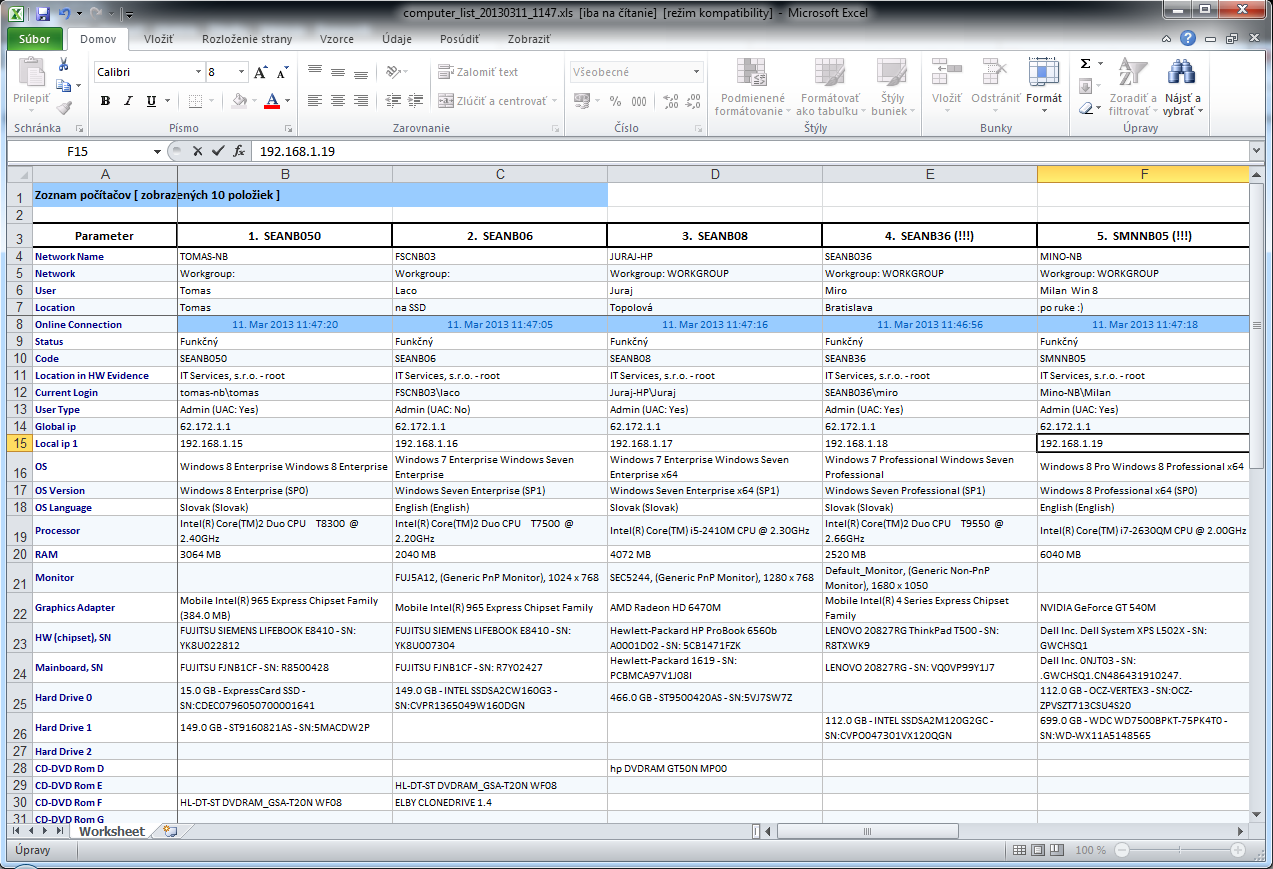Viewport: 1273px width, 869px height.
Task: Click the formula bar showing 192.168.1.19
Action: pyautogui.click(x=750, y=151)
